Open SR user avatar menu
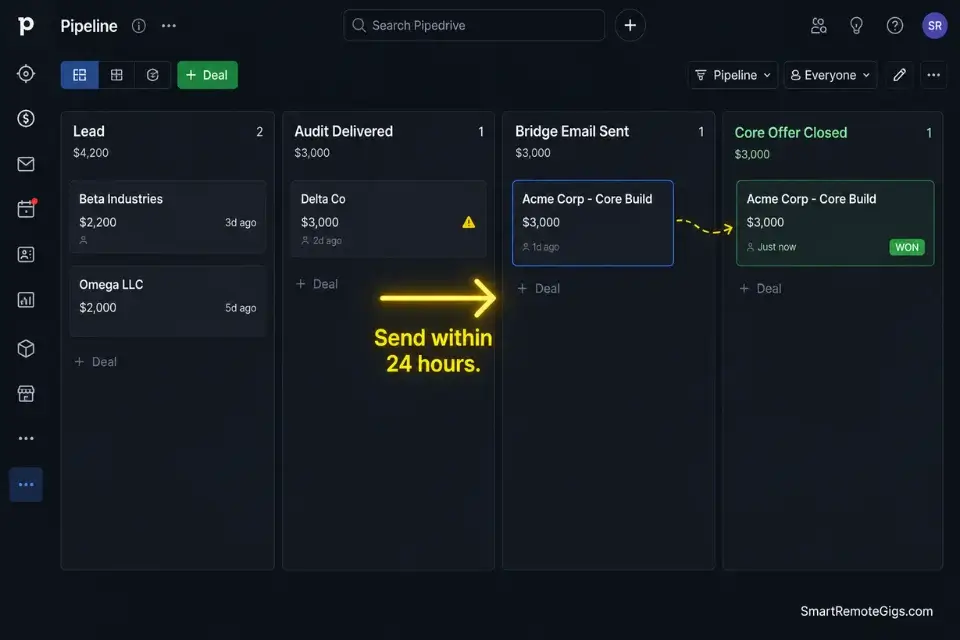This screenshot has height=640, width=960. (934, 26)
